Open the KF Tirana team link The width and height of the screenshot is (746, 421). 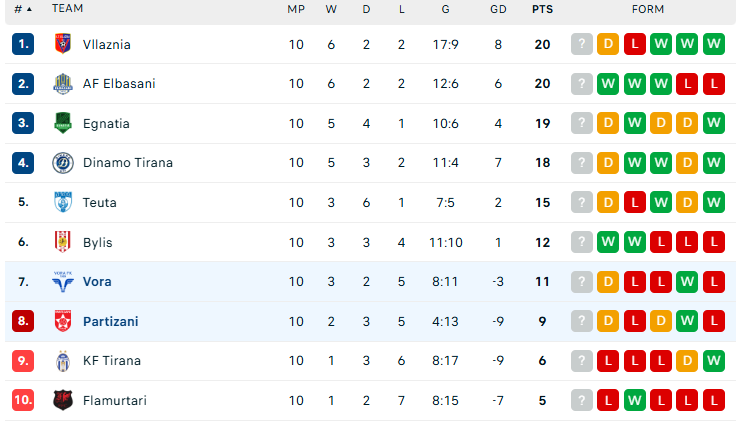tap(113, 361)
